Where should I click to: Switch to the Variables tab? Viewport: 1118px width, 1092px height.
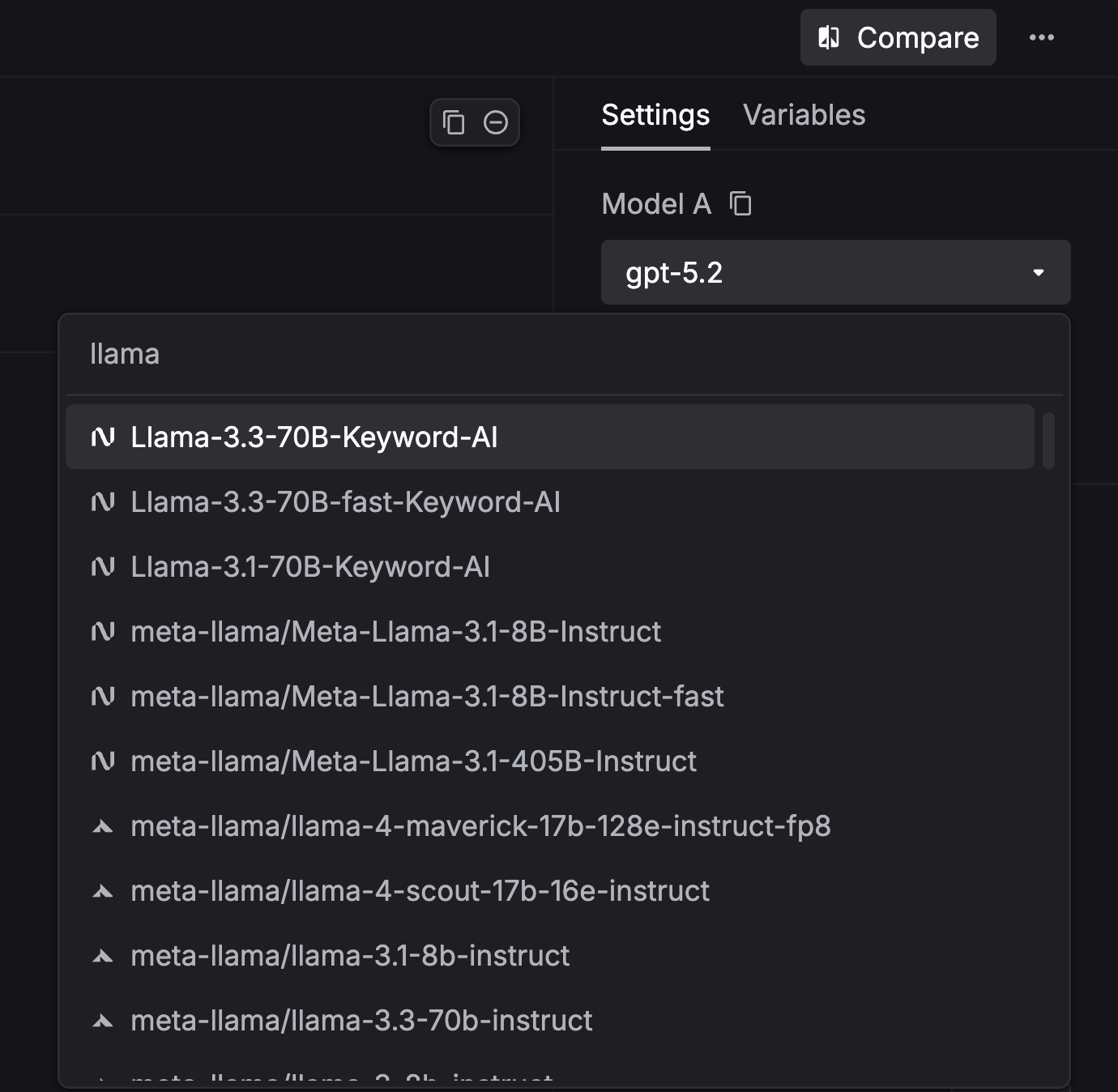(804, 115)
